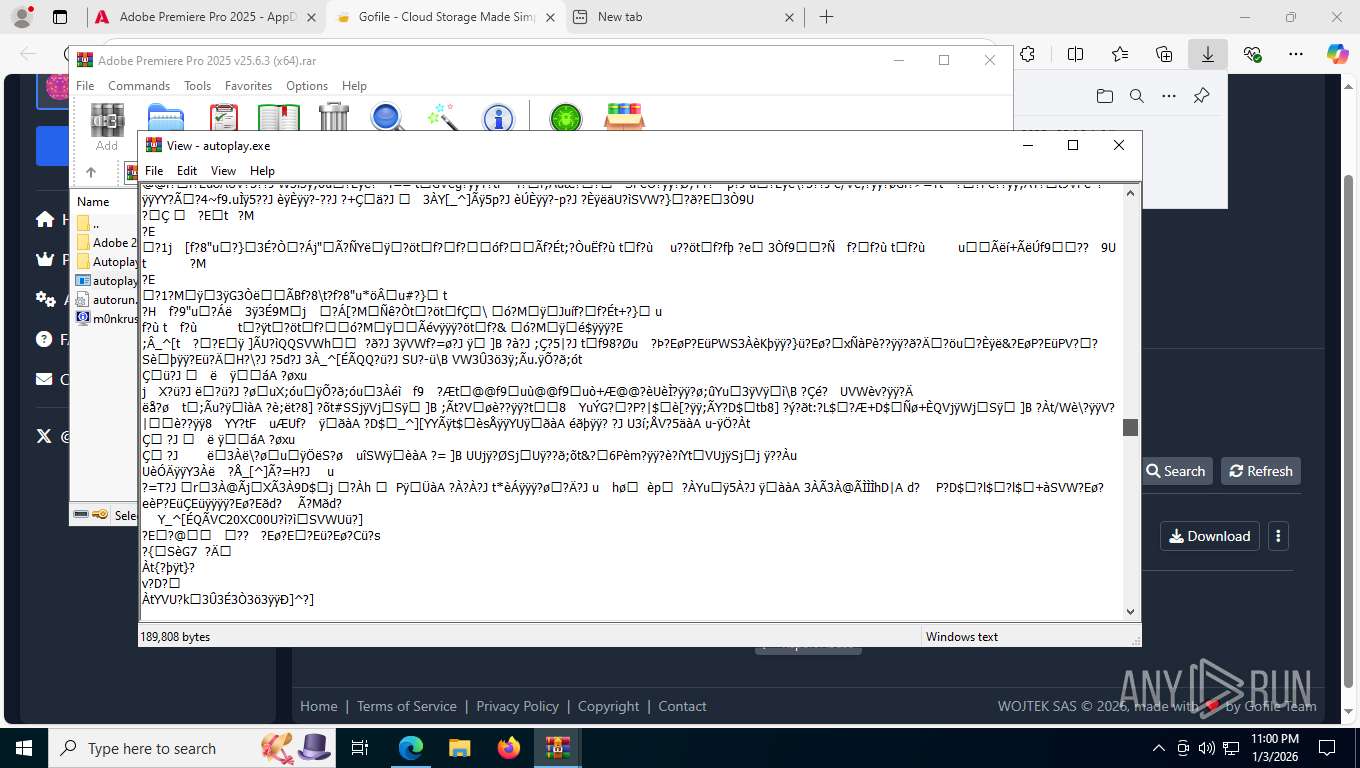Open Options menu in WinRAR
1360x768 pixels.
coord(307,86)
